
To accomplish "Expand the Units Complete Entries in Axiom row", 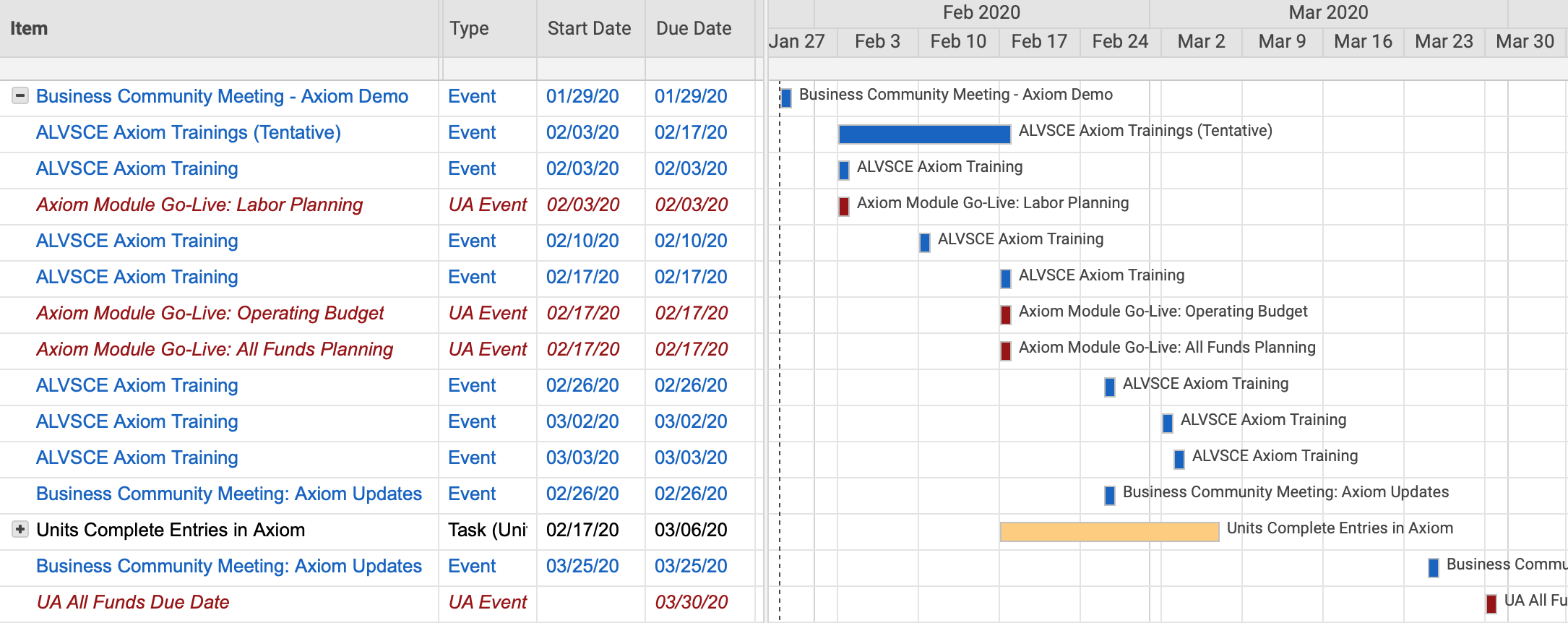I will point(20,529).
